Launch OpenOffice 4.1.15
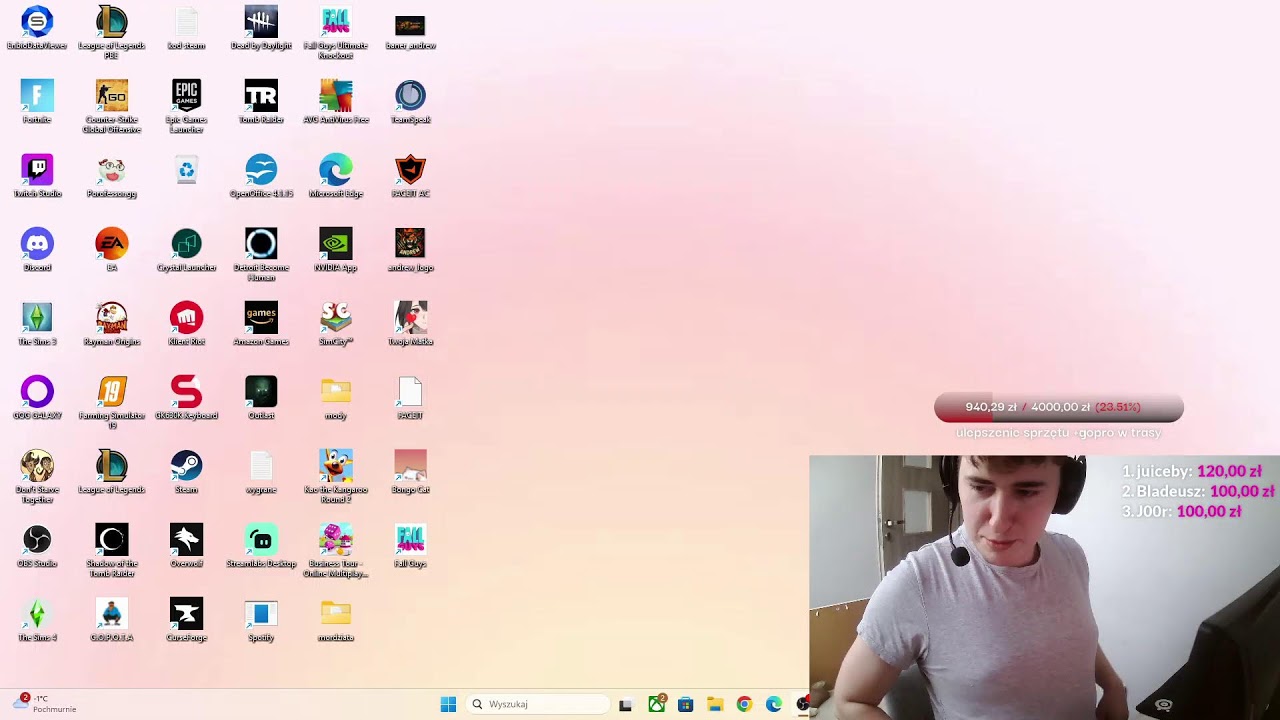 pyautogui.click(x=261, y=170)
